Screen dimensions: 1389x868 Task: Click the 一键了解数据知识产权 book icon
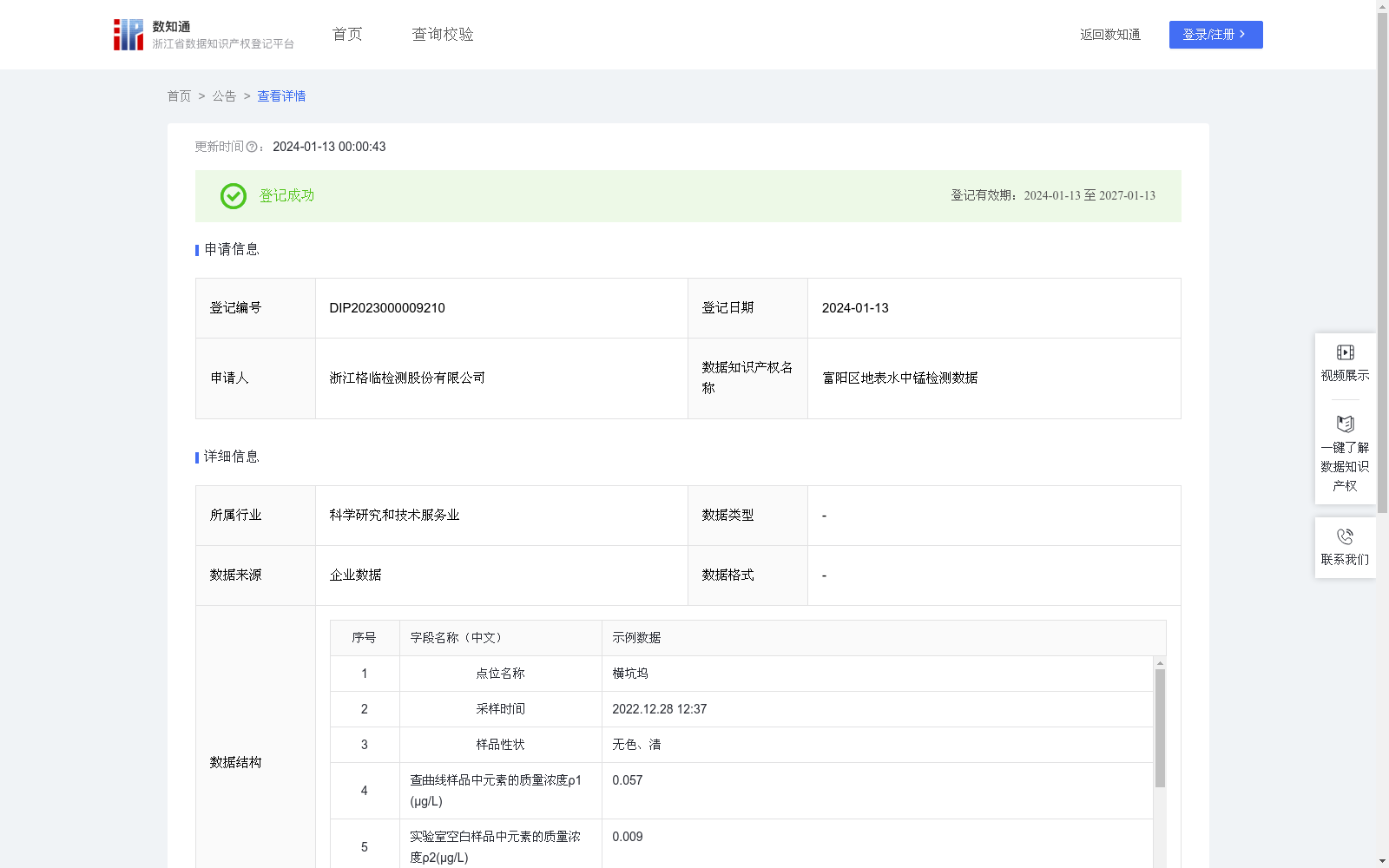1345,424
